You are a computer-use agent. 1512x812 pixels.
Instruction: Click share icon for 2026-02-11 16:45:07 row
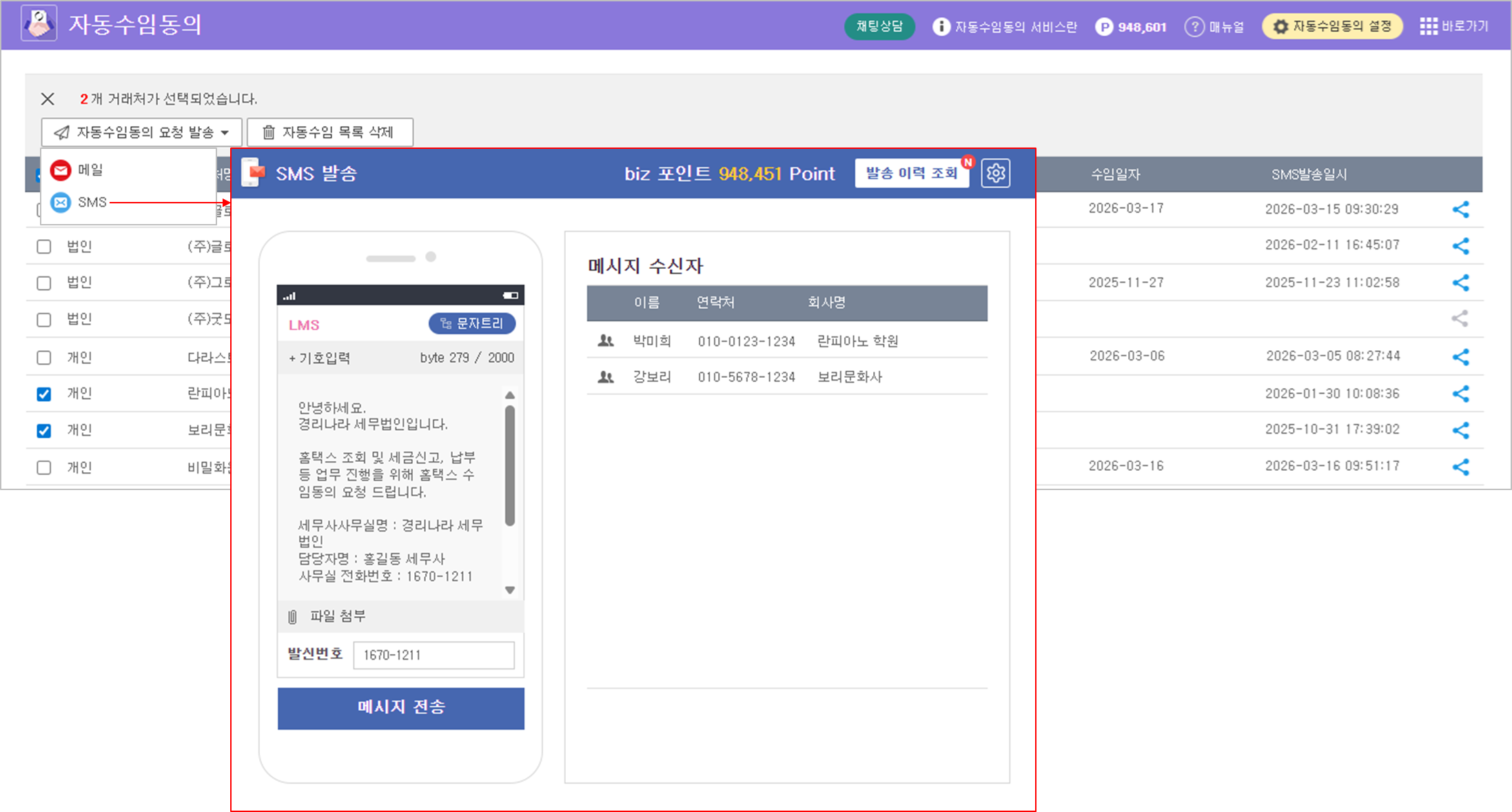pyautogui.click(x=1460, y=246)
